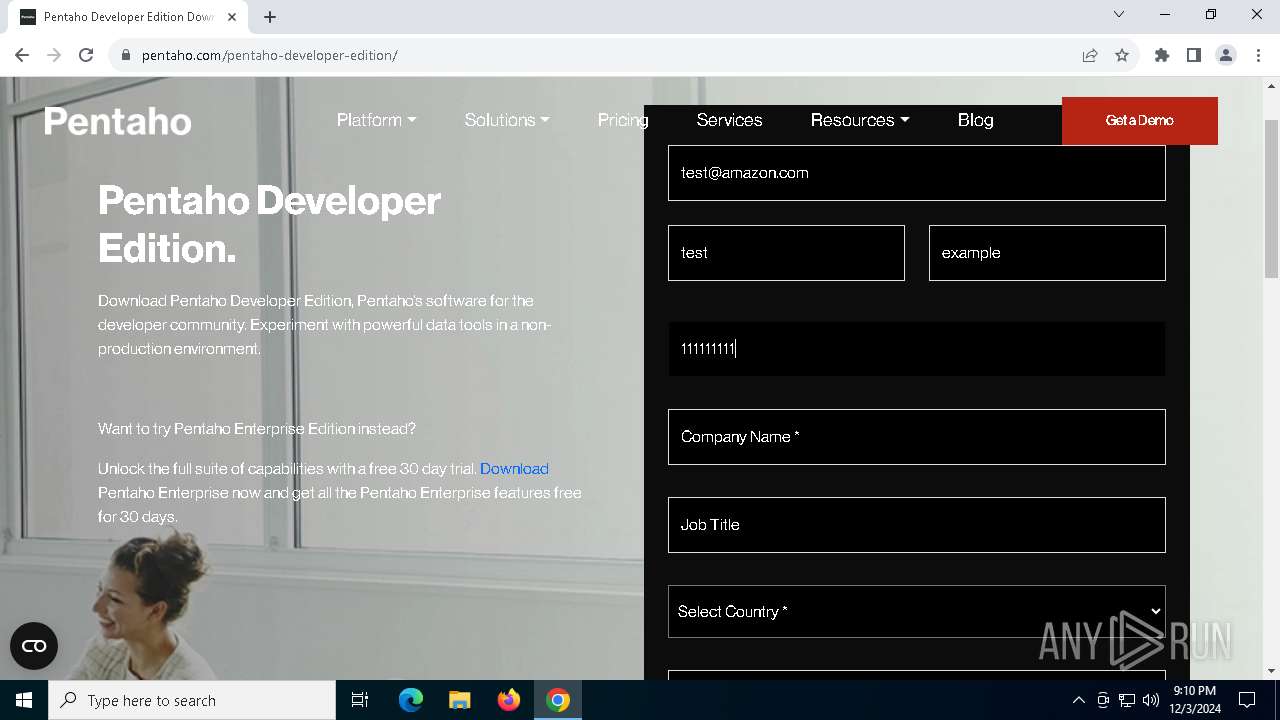Click the taskbar search box

(x=192, y=700)
